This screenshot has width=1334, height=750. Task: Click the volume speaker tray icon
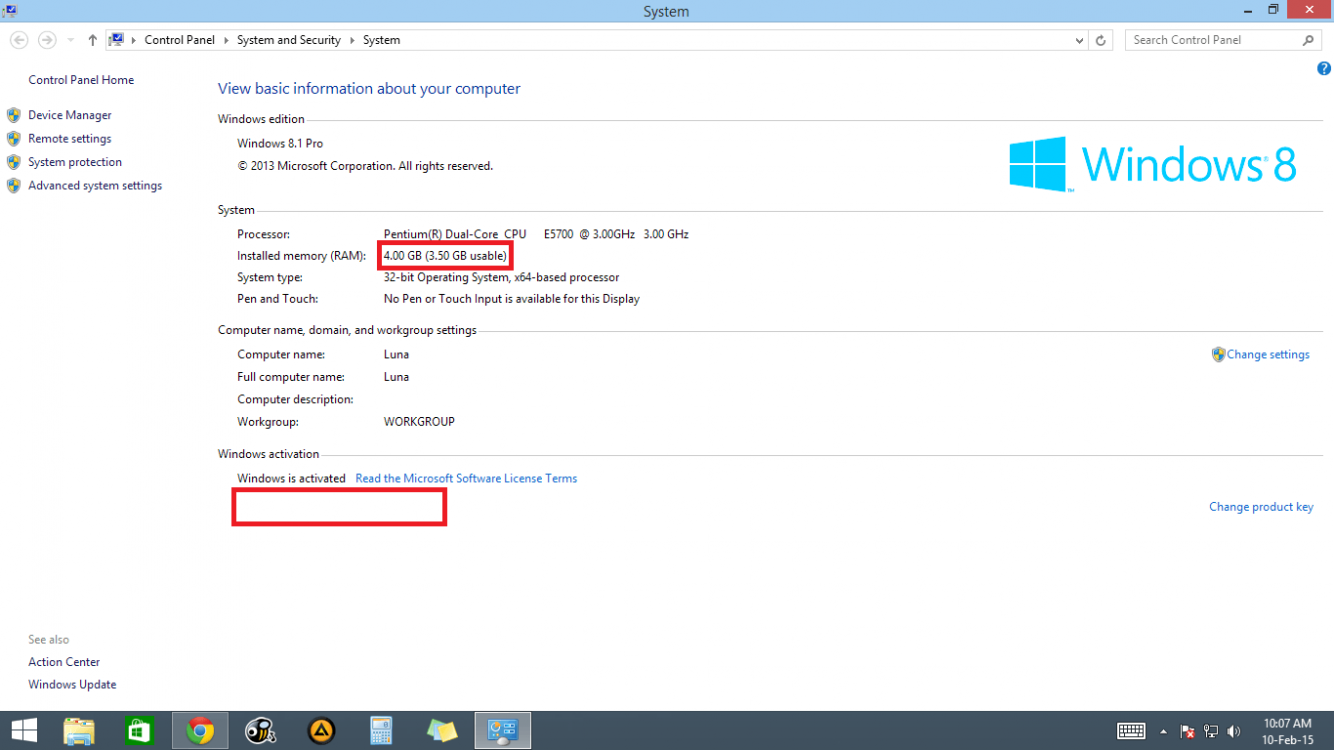[1234, 732]
